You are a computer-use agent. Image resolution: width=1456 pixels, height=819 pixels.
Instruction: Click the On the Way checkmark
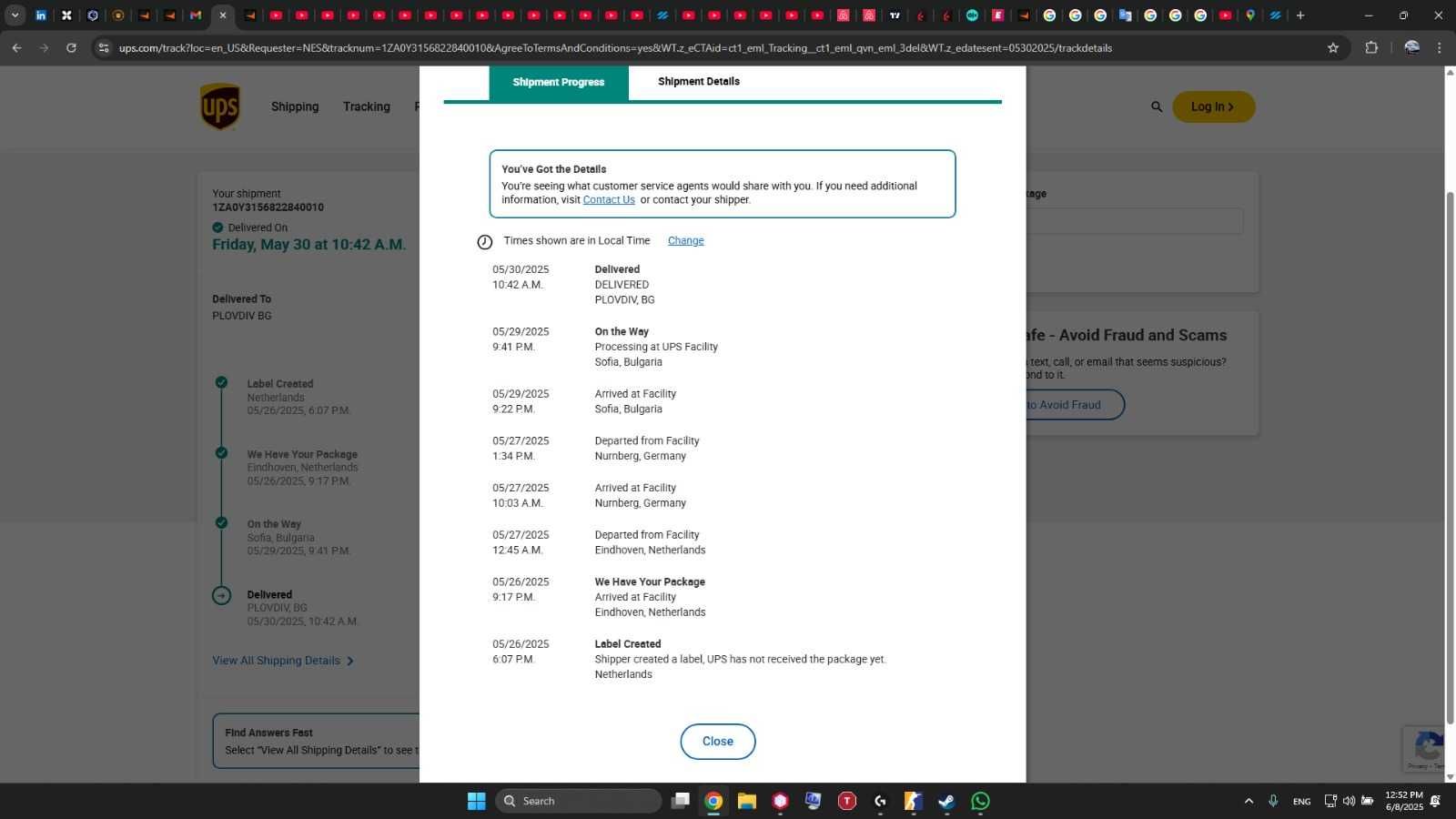click(221, 522)
